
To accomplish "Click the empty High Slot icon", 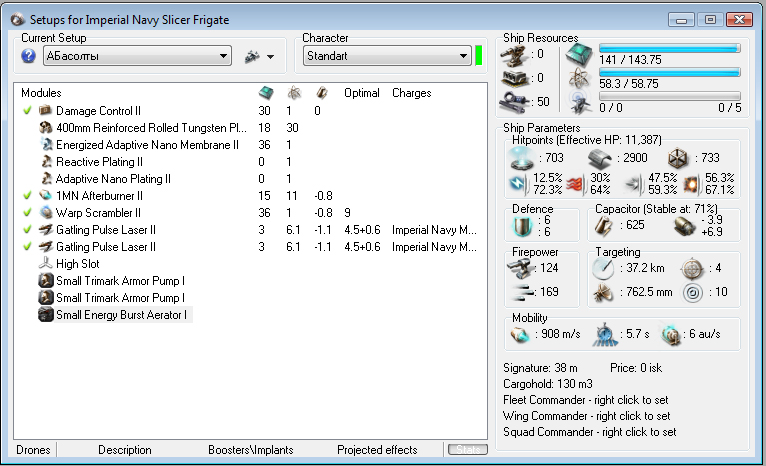I will (x=45, y=264).
